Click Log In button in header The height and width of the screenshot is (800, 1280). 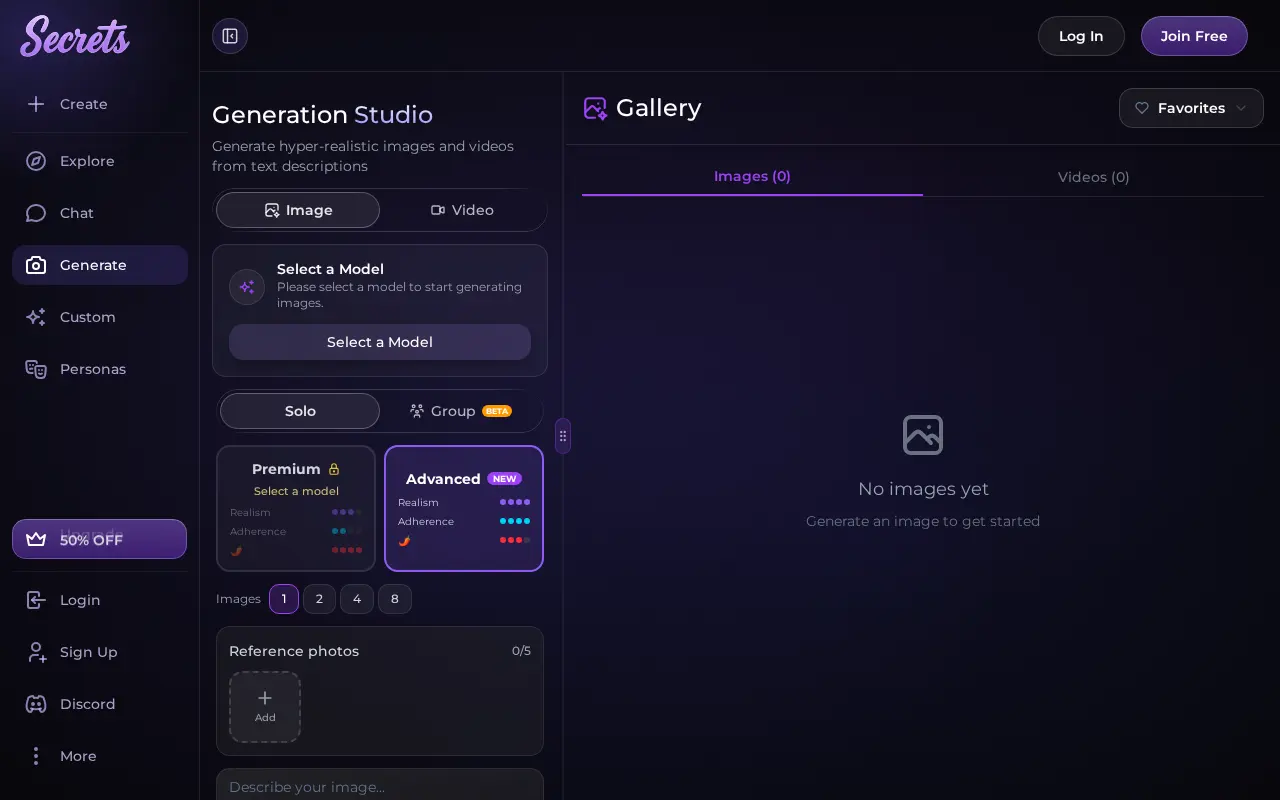click(1081, 36)
